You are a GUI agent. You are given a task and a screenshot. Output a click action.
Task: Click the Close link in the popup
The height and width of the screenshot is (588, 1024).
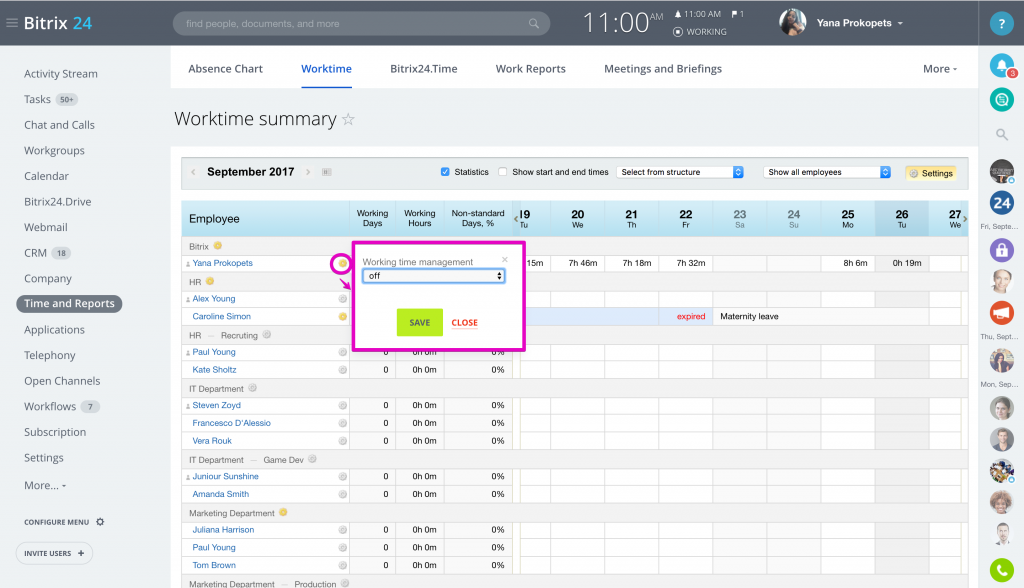tap(464, 323)
